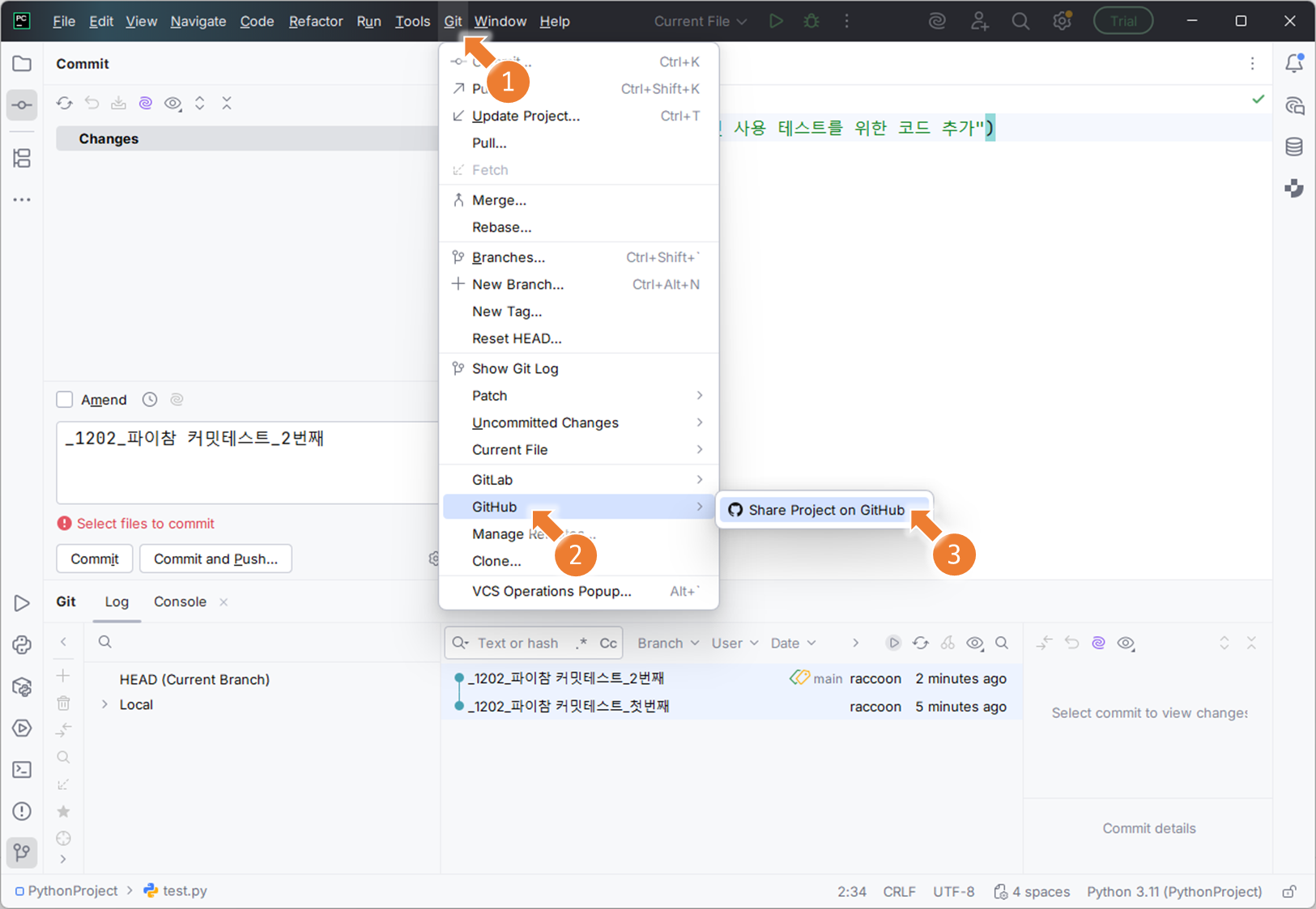Click the 4 spaces indent status entry
The height and width of the screenshot is (909, 1316).
(x=1032, y=891)
